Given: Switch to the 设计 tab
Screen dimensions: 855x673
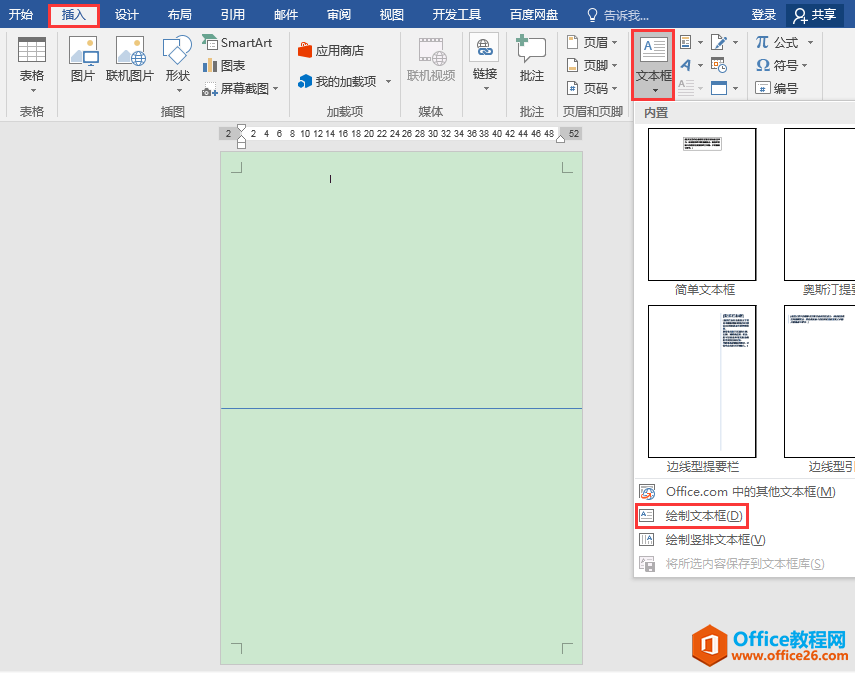Looking at the screenshot, I should click(127, 15).
